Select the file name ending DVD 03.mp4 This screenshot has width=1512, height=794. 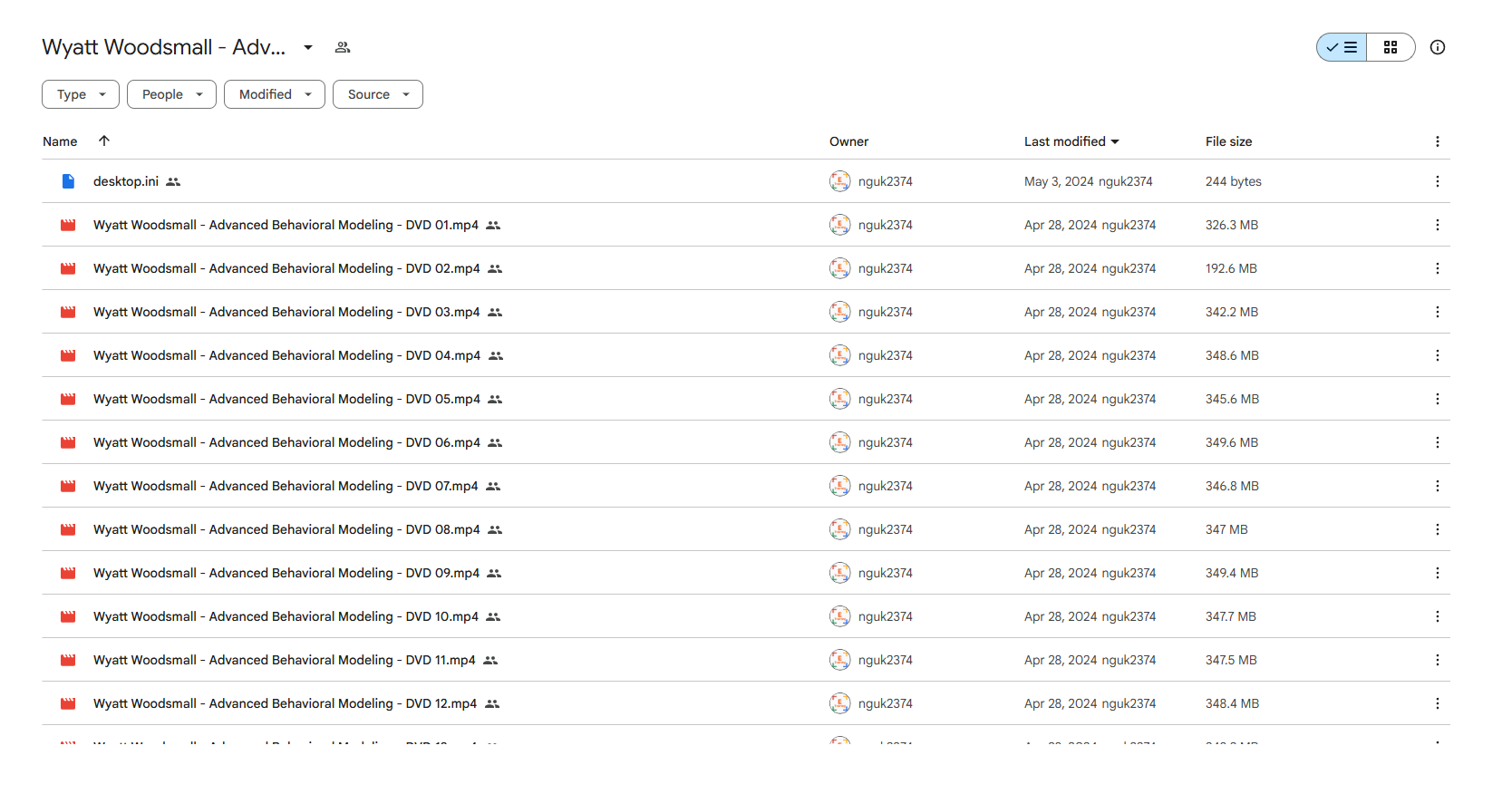tap(286, 312)
